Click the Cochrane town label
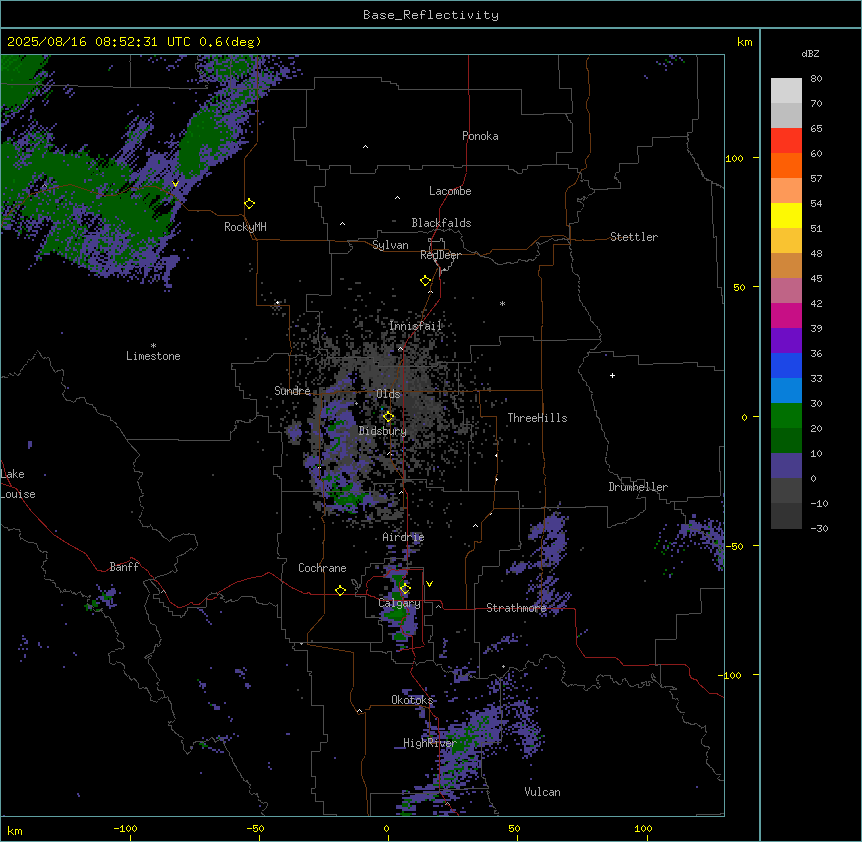This screenshot has width=862, height=842. [x=322, y=568]
